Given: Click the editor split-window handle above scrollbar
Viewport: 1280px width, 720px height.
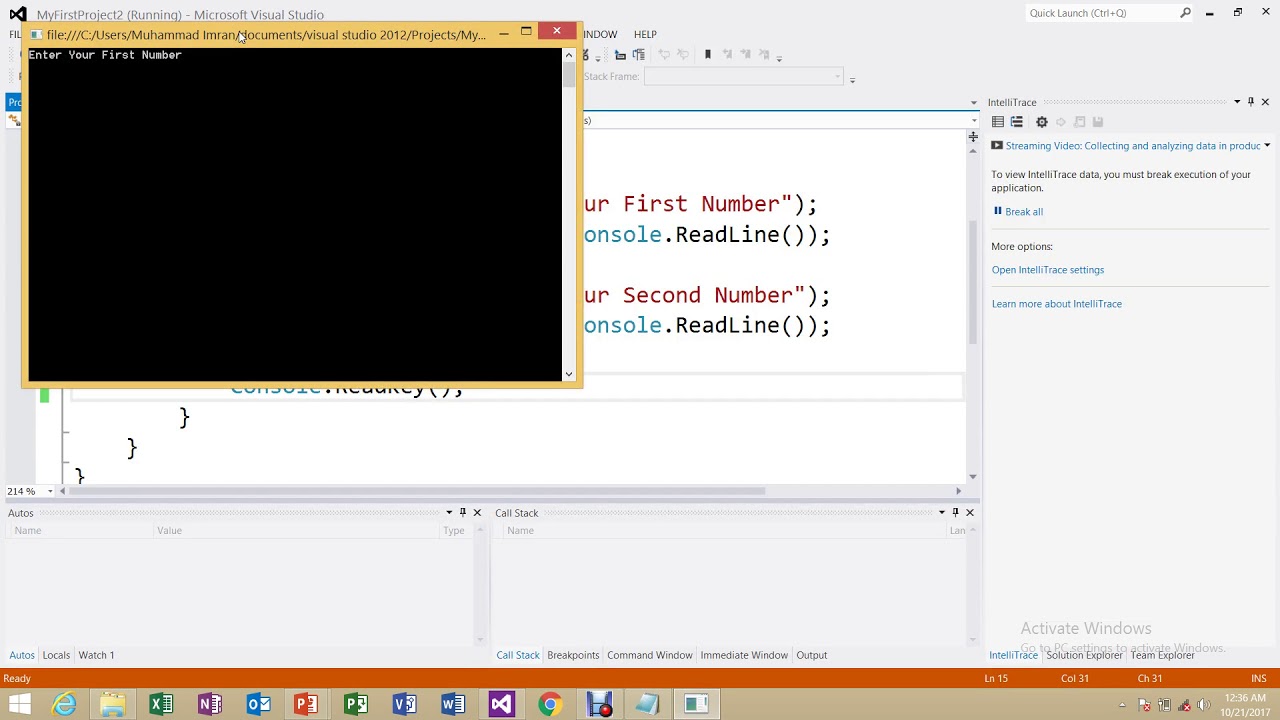Looking at the screenshot, I should tap(973, 136).
